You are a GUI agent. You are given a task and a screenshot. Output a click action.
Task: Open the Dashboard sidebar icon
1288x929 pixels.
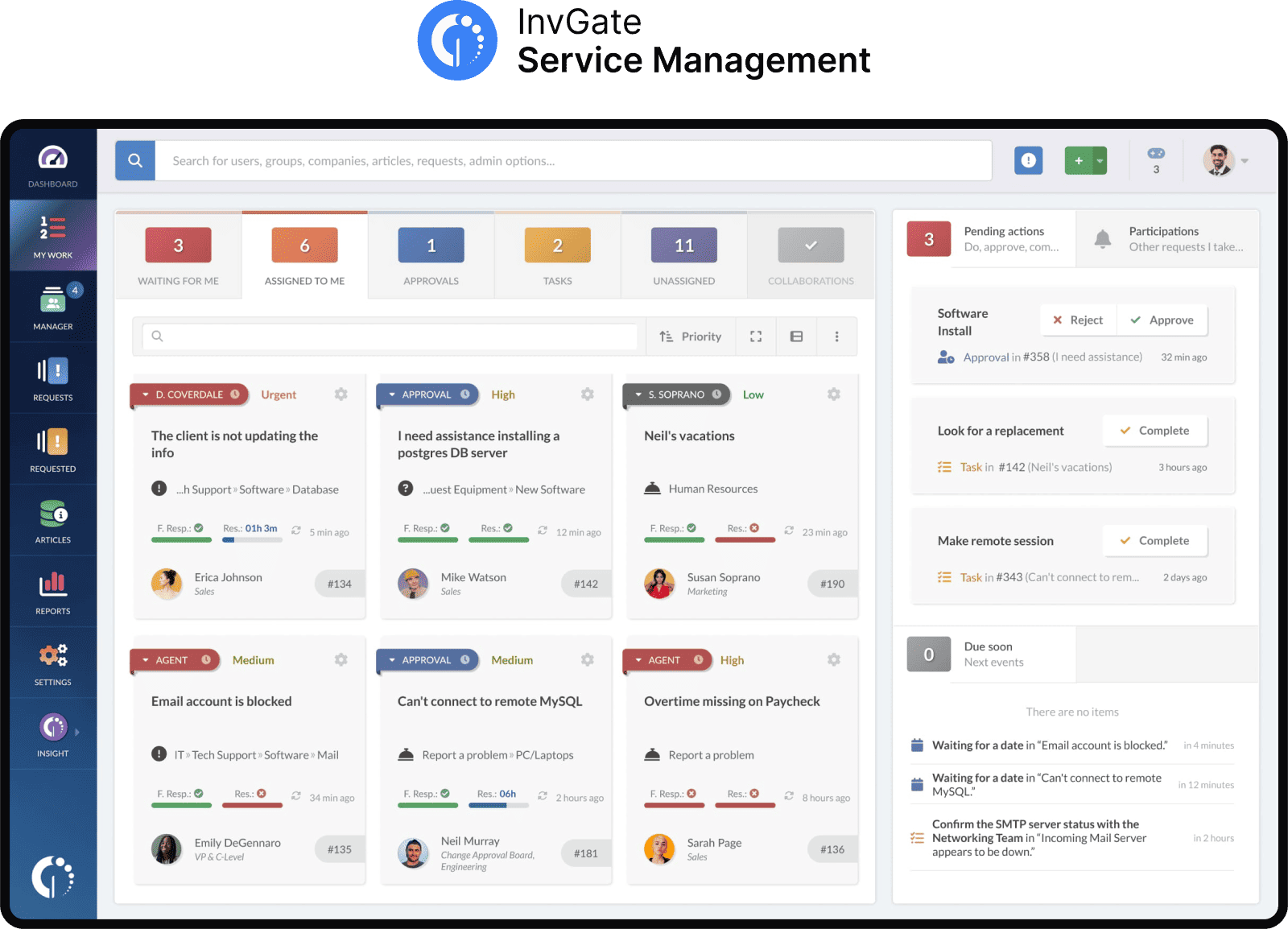(x=53, y=165)
